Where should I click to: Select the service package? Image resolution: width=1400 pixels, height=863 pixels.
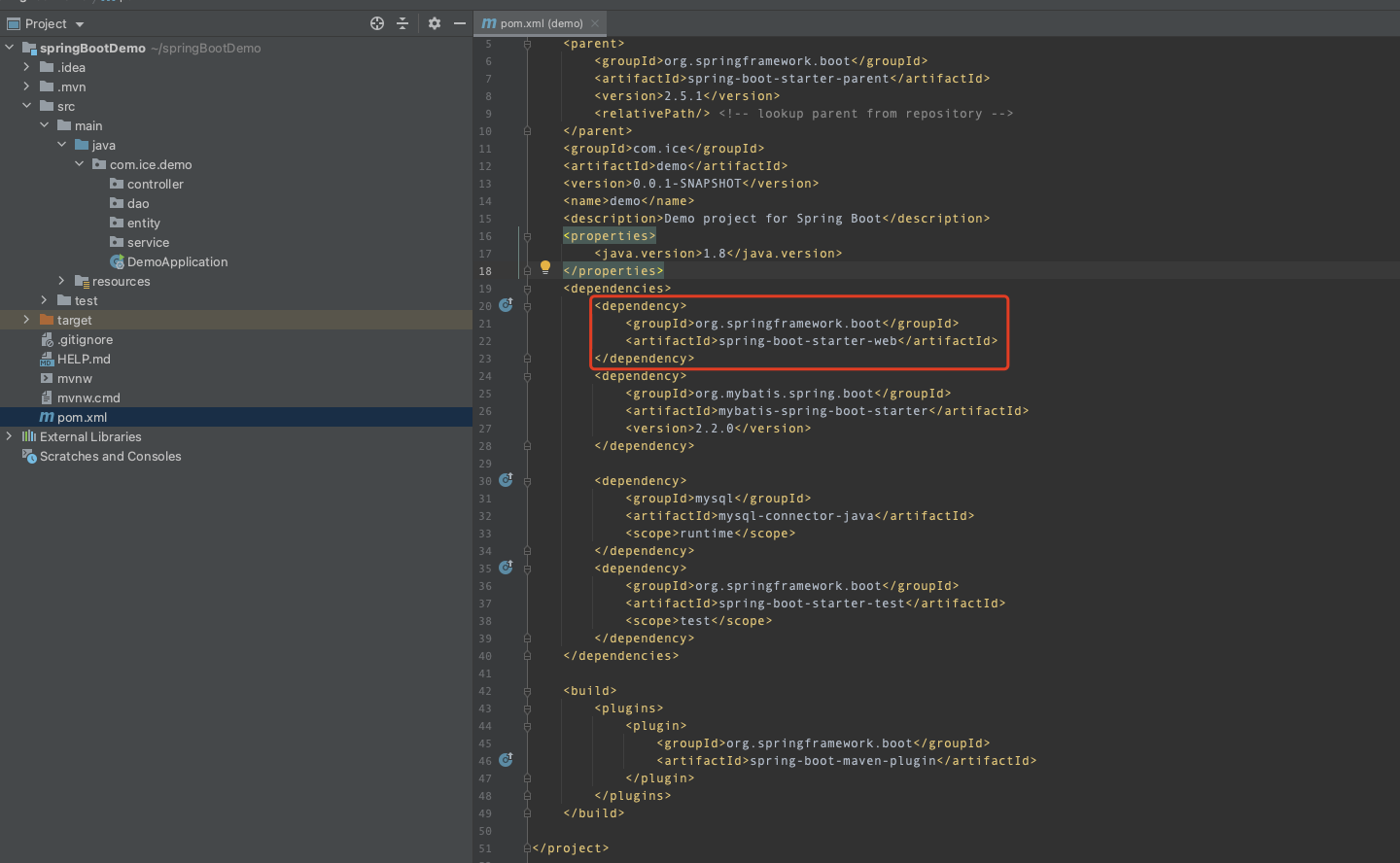pyautogui.click(x=148, y=242)
